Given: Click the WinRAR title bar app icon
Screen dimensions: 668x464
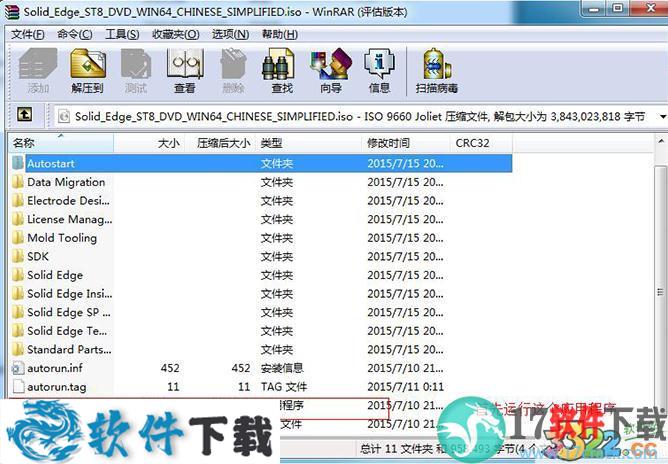Looking at the screenshot, I should (12, 11).
